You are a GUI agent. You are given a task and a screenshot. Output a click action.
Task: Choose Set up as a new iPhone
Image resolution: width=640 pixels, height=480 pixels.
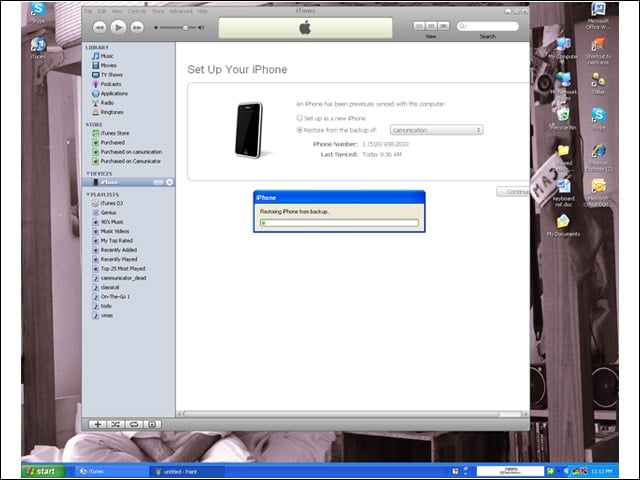300,118
